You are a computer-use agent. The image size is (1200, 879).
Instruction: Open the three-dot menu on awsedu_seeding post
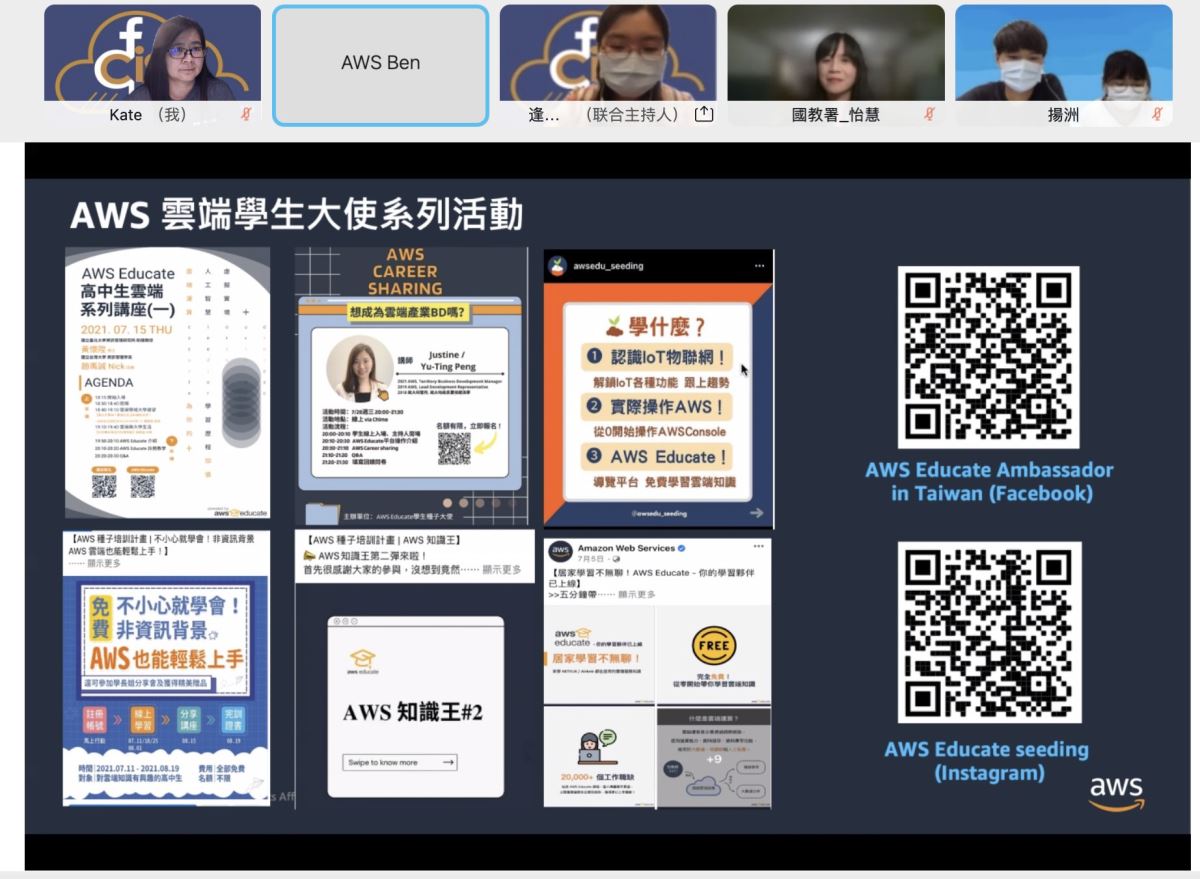[759, 266]
